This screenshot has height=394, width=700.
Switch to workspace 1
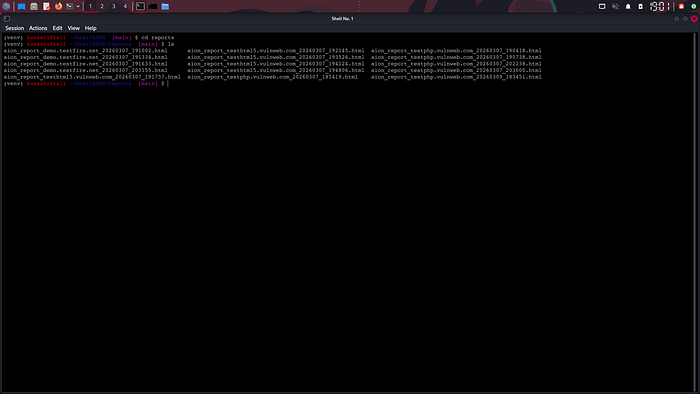tap(90, 6)
